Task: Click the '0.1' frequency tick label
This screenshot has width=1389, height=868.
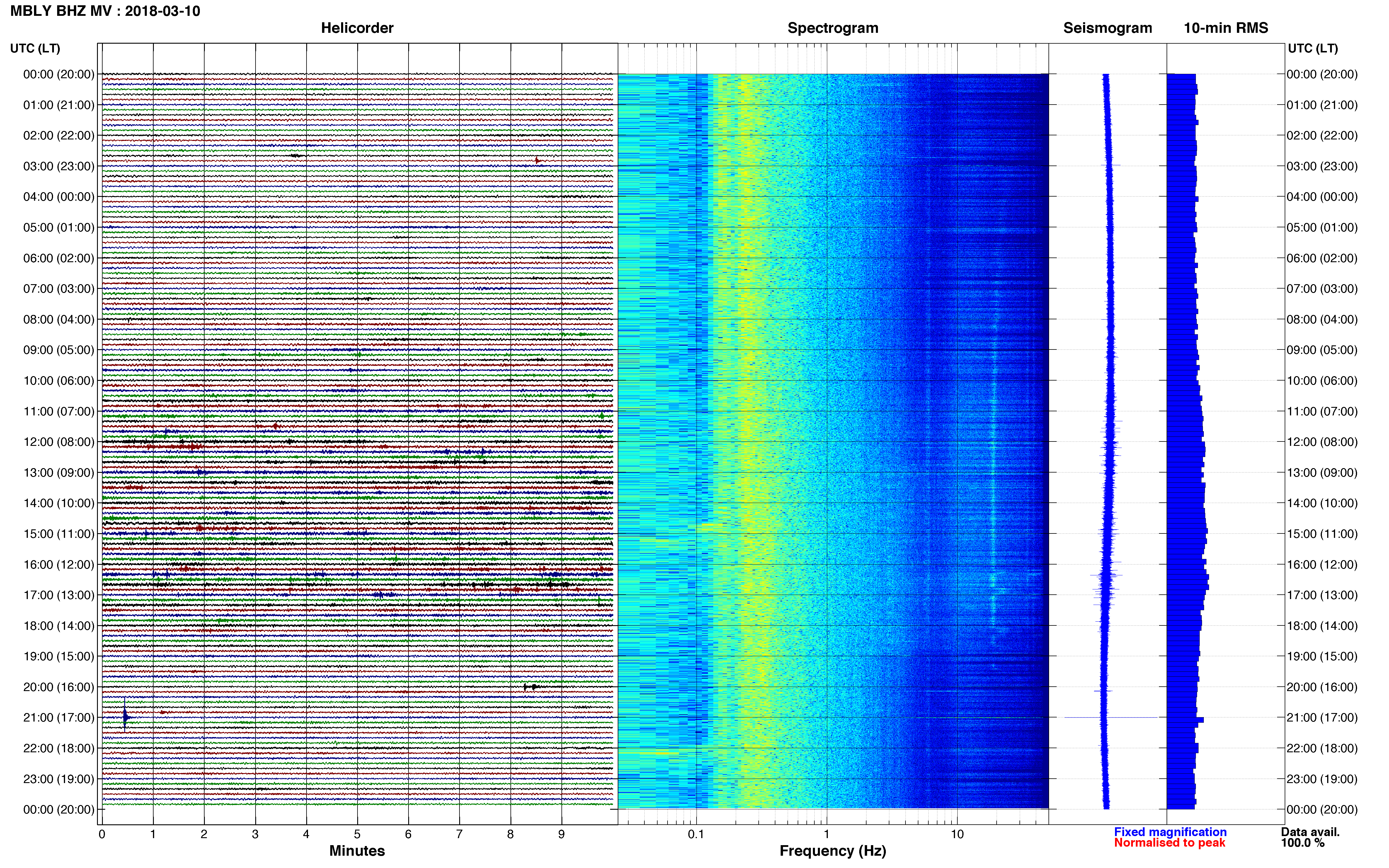Action: point(696,835)
